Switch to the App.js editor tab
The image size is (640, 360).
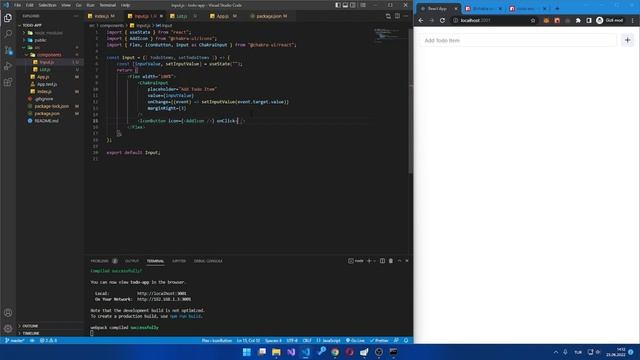tap(222, 16)
